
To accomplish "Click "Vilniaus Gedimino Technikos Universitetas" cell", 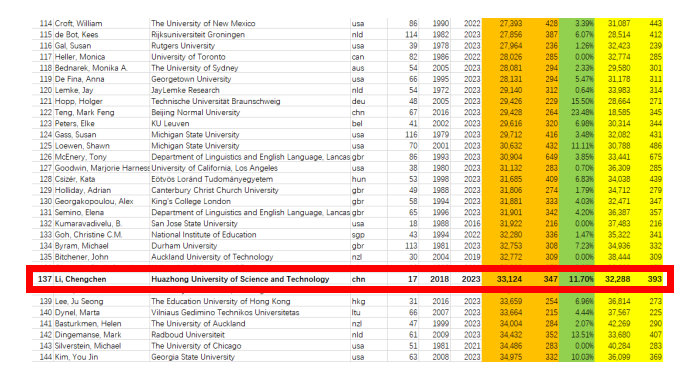I will 225,312.
